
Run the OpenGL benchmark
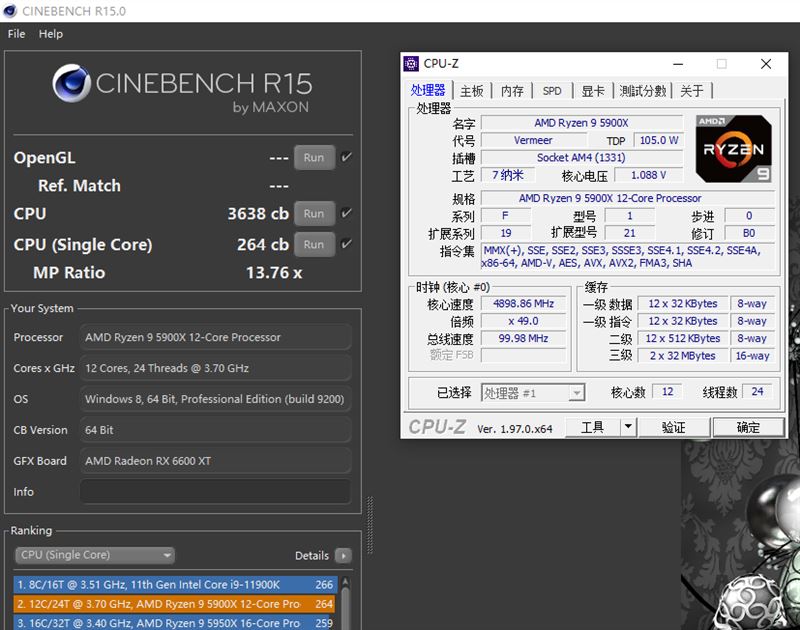(314, 158)
